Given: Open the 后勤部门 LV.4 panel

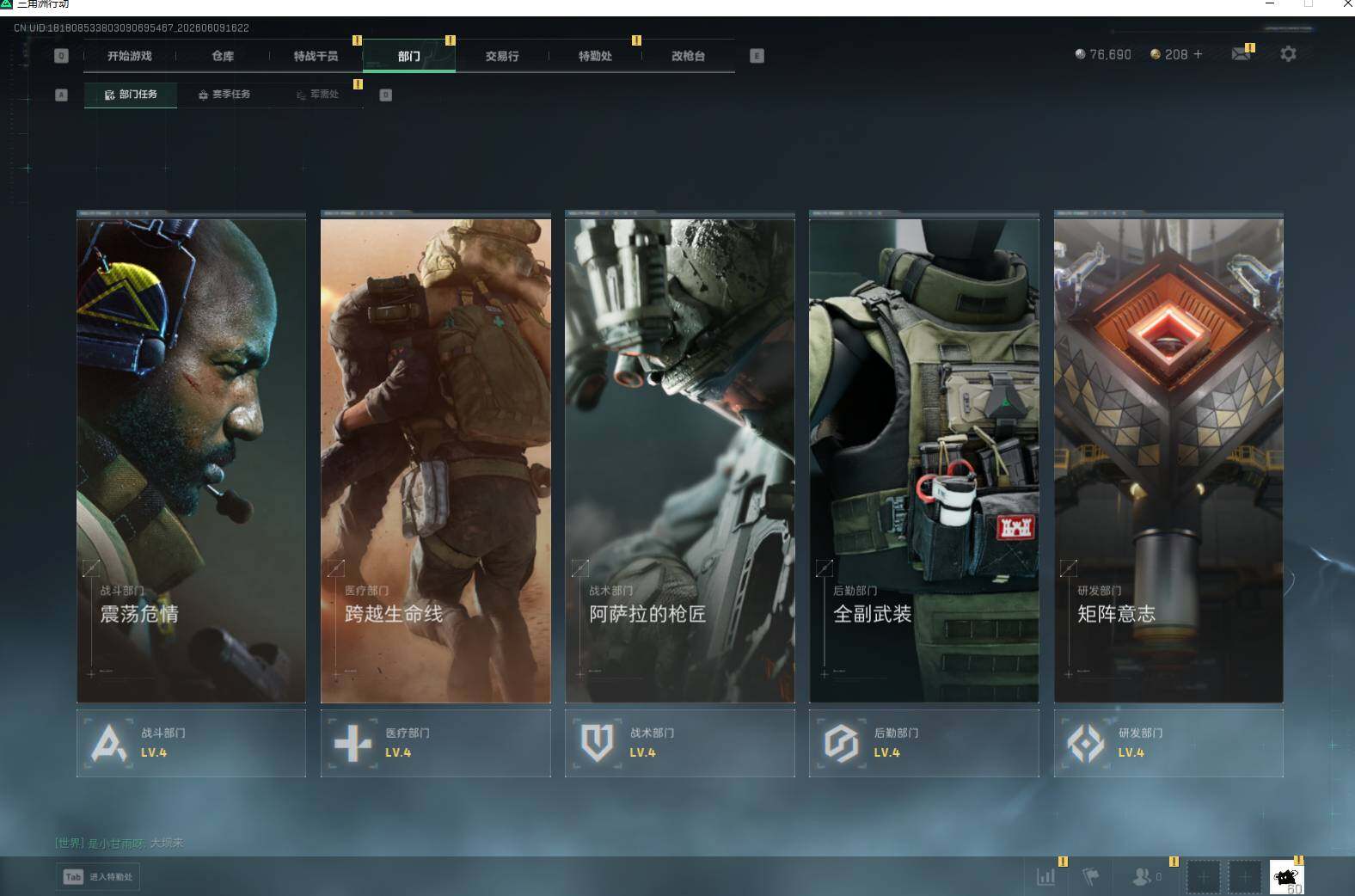Looking at the screenshot, I should 924,743.
